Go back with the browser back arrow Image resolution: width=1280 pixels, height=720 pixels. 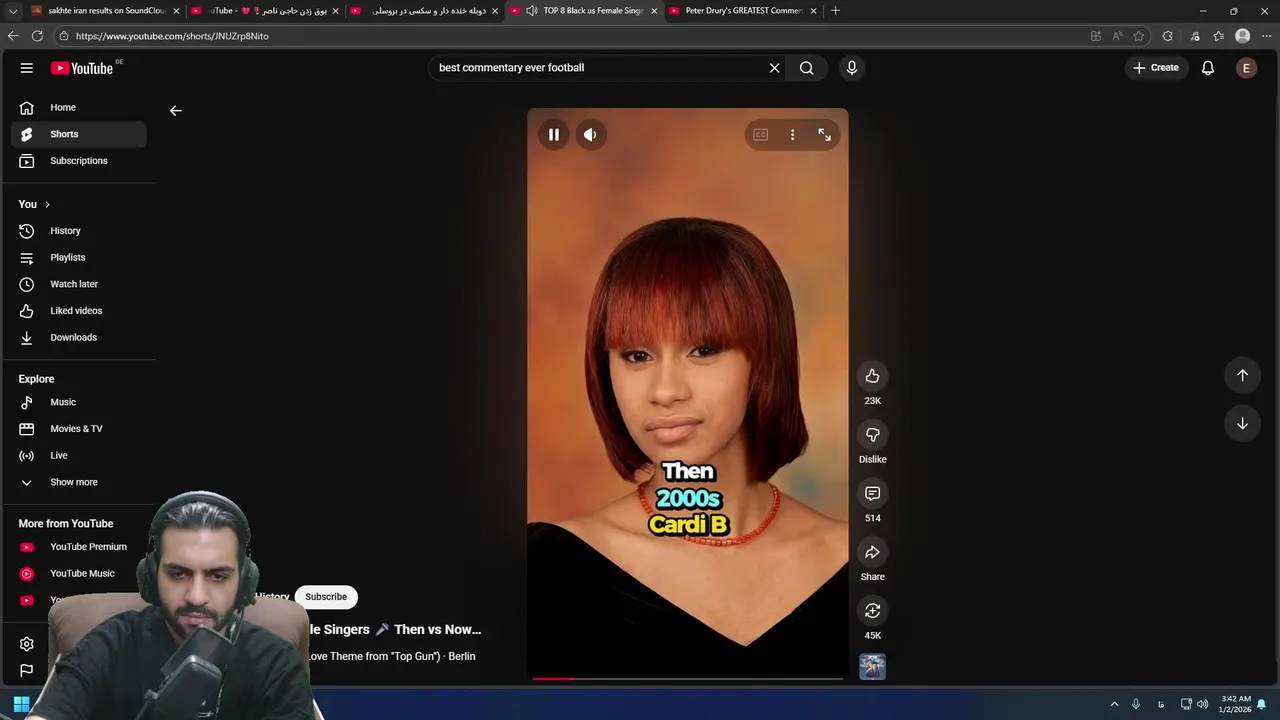[x=13, y=36]
